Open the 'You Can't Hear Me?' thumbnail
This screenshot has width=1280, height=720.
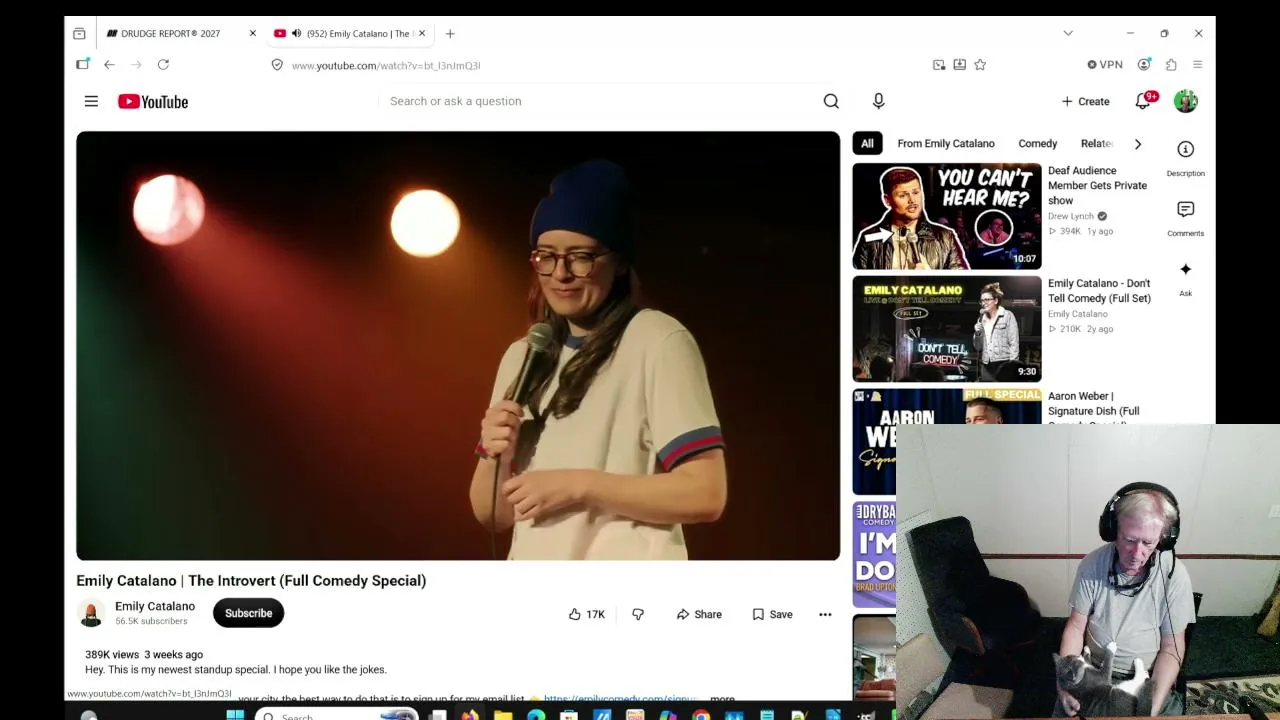pos(947,216)
